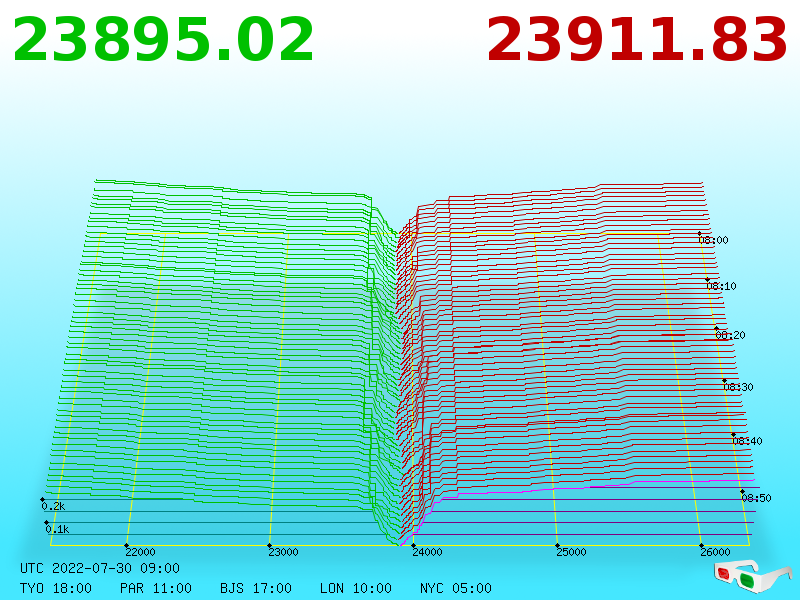Click the 0.1k depth axis label
The width and height of the screenshot is (800, 600).
[57, 529]
